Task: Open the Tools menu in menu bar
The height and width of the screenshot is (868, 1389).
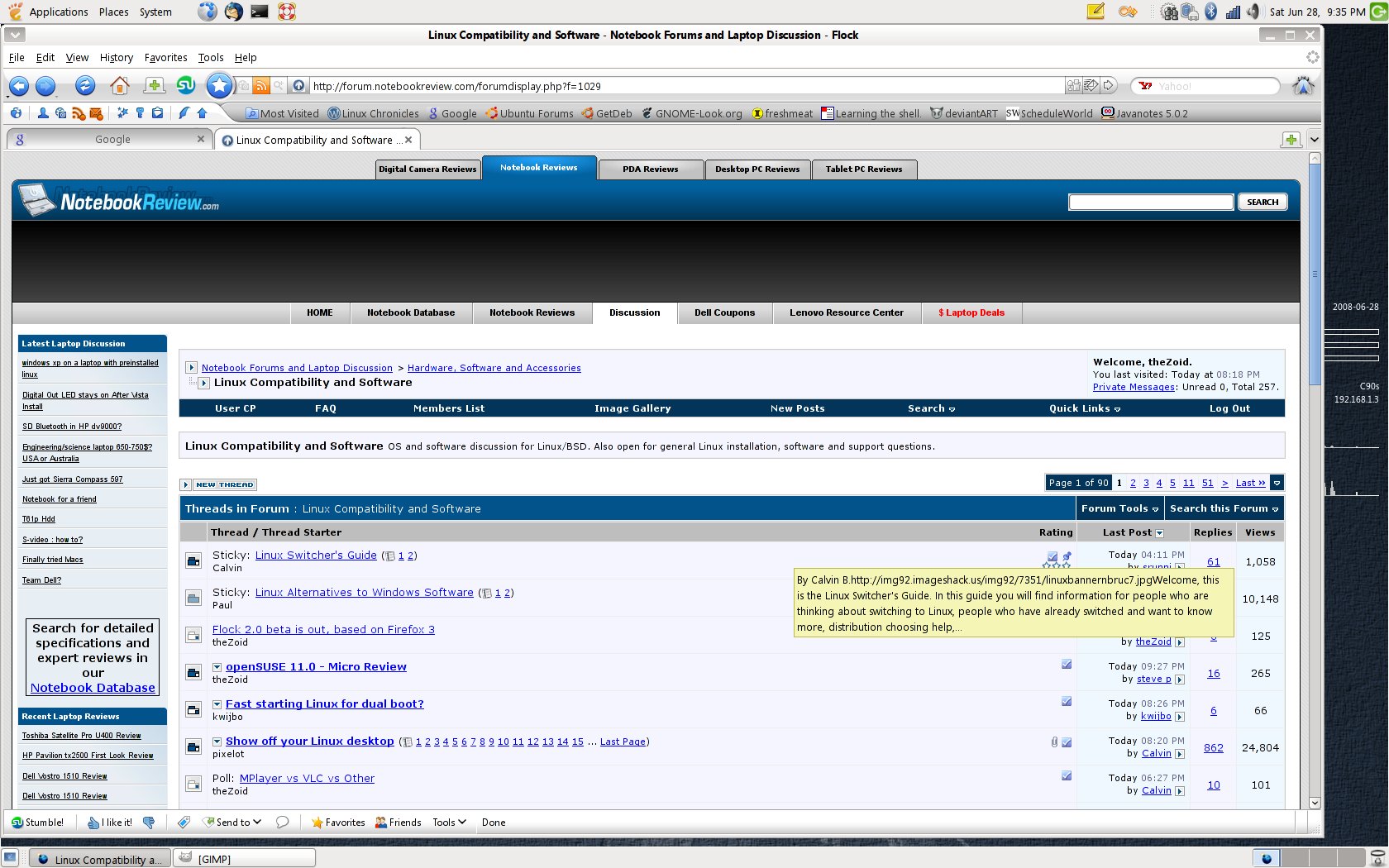Action: pos(211,58)
